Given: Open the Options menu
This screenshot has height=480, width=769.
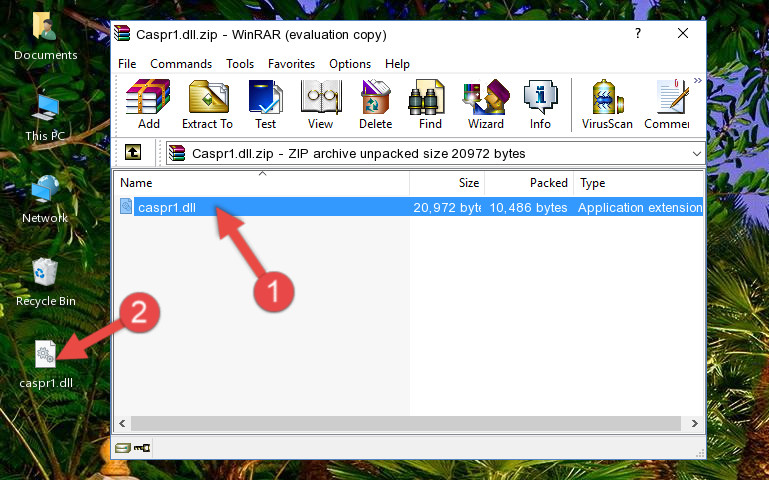Looking at the screenshot, I should coord(350,64).
